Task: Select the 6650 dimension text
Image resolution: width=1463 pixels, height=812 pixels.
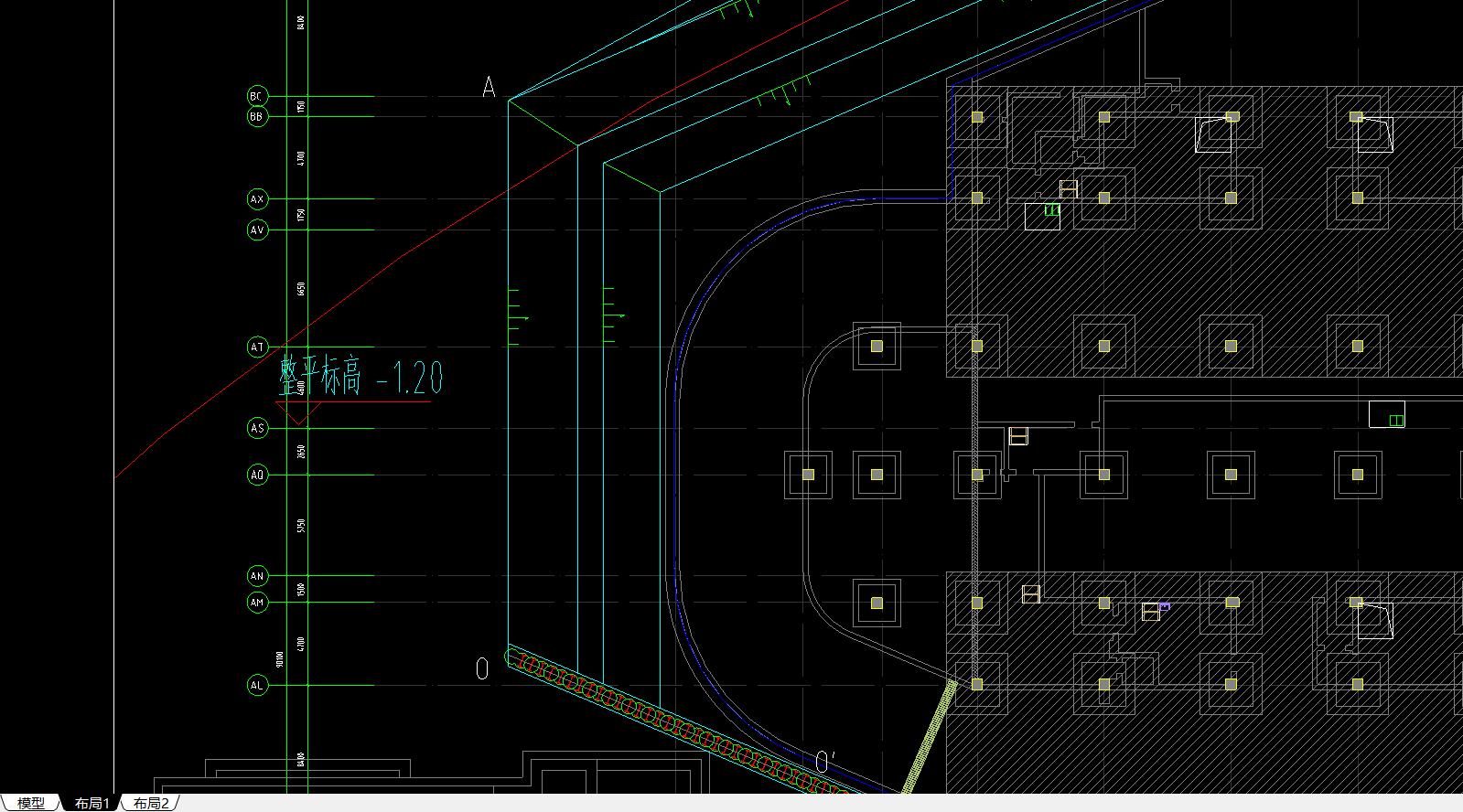Action: click(301, 289)
